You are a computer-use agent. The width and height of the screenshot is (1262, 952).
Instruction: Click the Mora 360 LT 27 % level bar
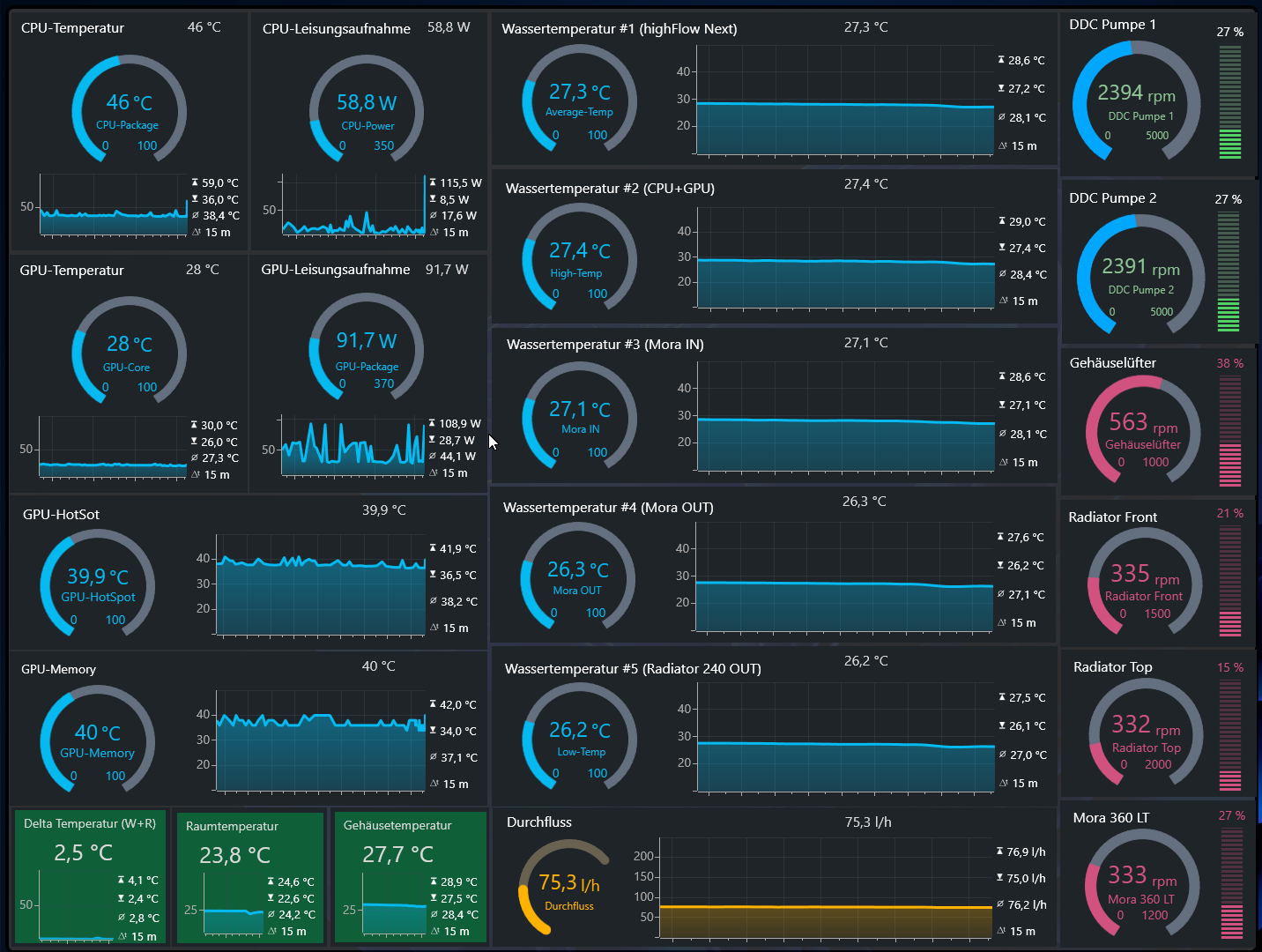pyautogui.click(x=1232, y=885)
